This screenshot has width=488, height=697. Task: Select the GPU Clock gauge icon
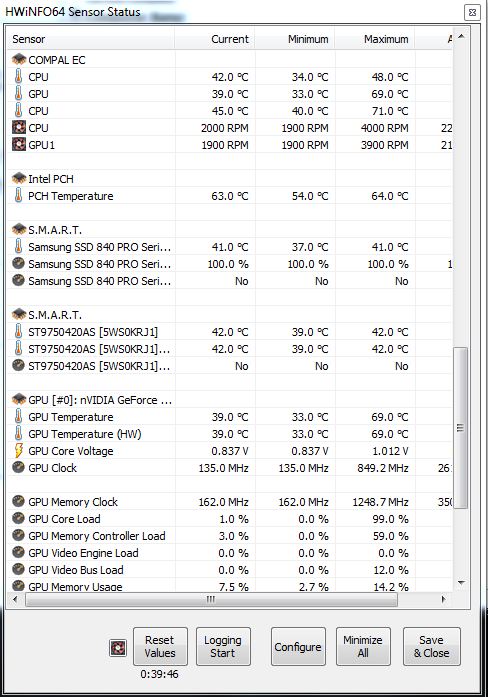click(18, 467)
